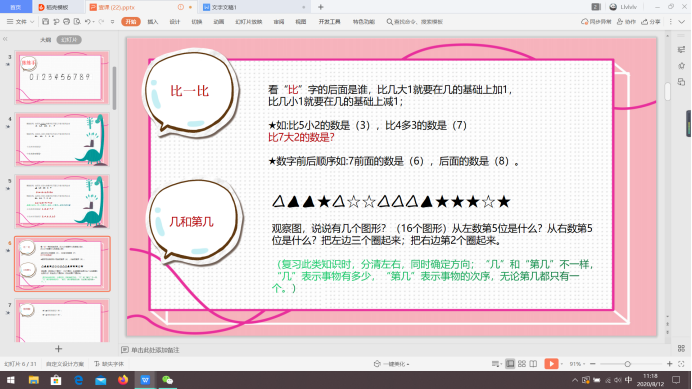Toggle to 幻灯片 thumbnail view
Viewport: 692px width, 389px height.
coord(69,40)
